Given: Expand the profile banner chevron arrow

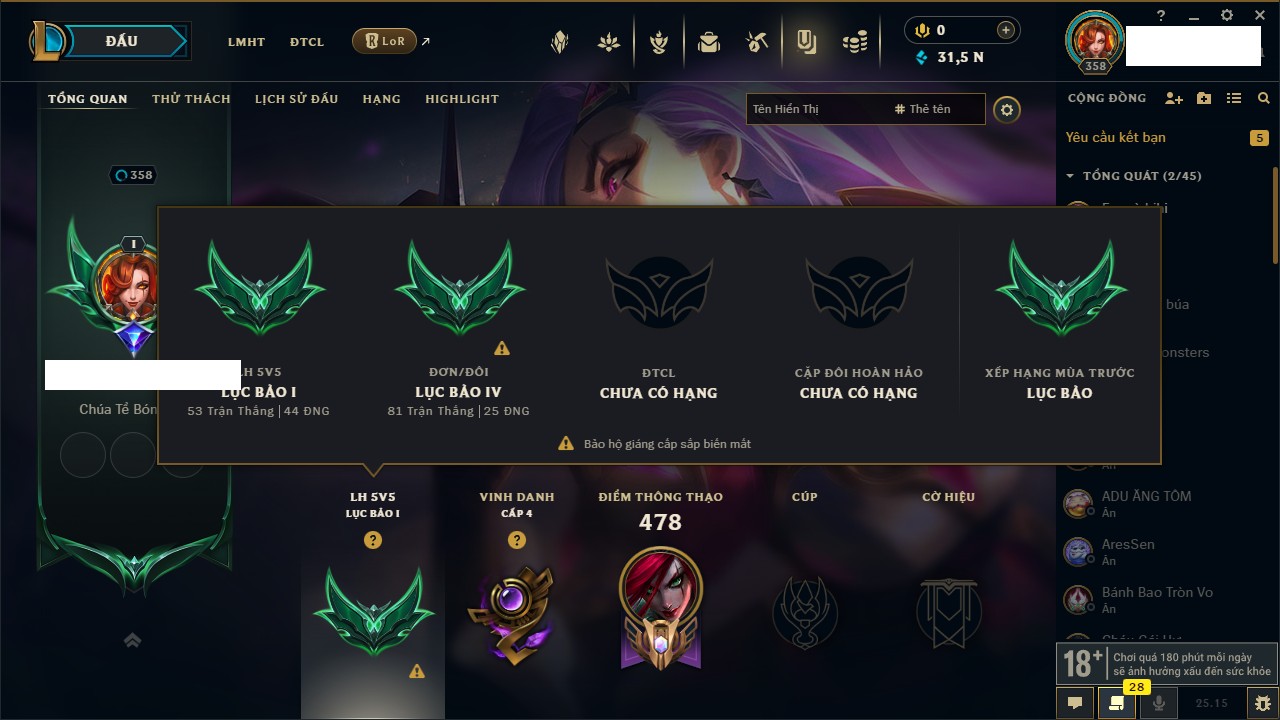Looking at the screenshot, I should 132,640.
